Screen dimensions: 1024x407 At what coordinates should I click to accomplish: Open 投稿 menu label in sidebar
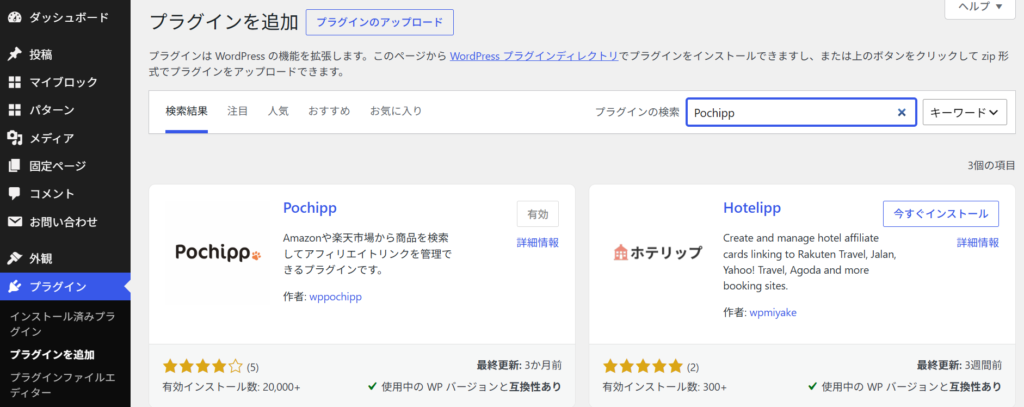point(40,54)
